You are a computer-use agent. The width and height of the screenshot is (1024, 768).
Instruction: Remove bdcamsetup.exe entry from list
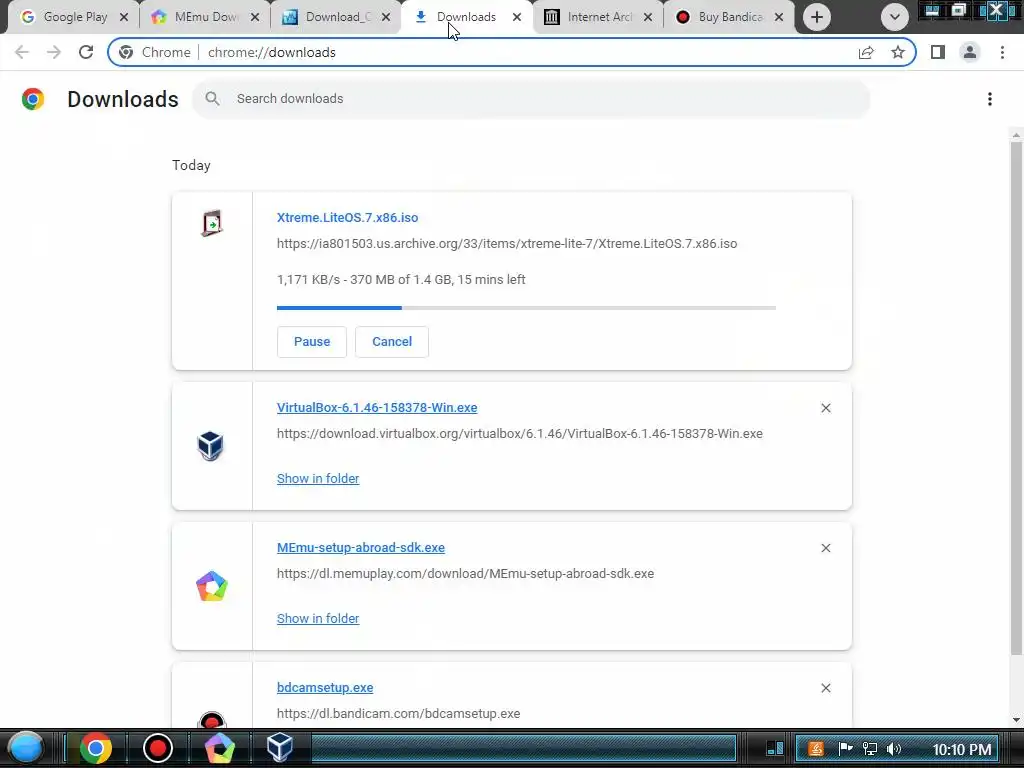point(825,688)
